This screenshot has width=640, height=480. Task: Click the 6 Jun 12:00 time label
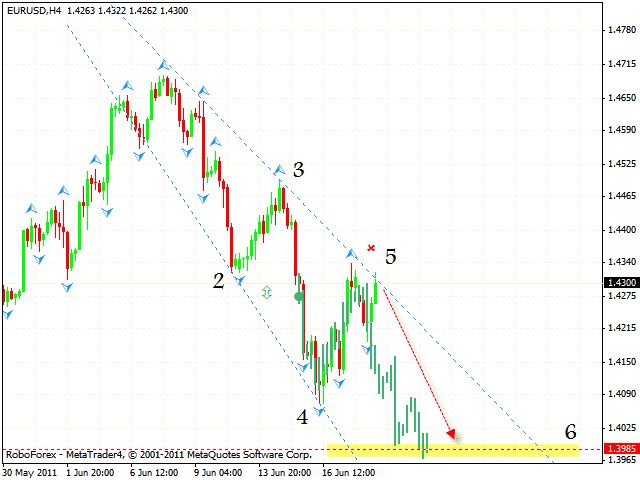pos(154,473)
